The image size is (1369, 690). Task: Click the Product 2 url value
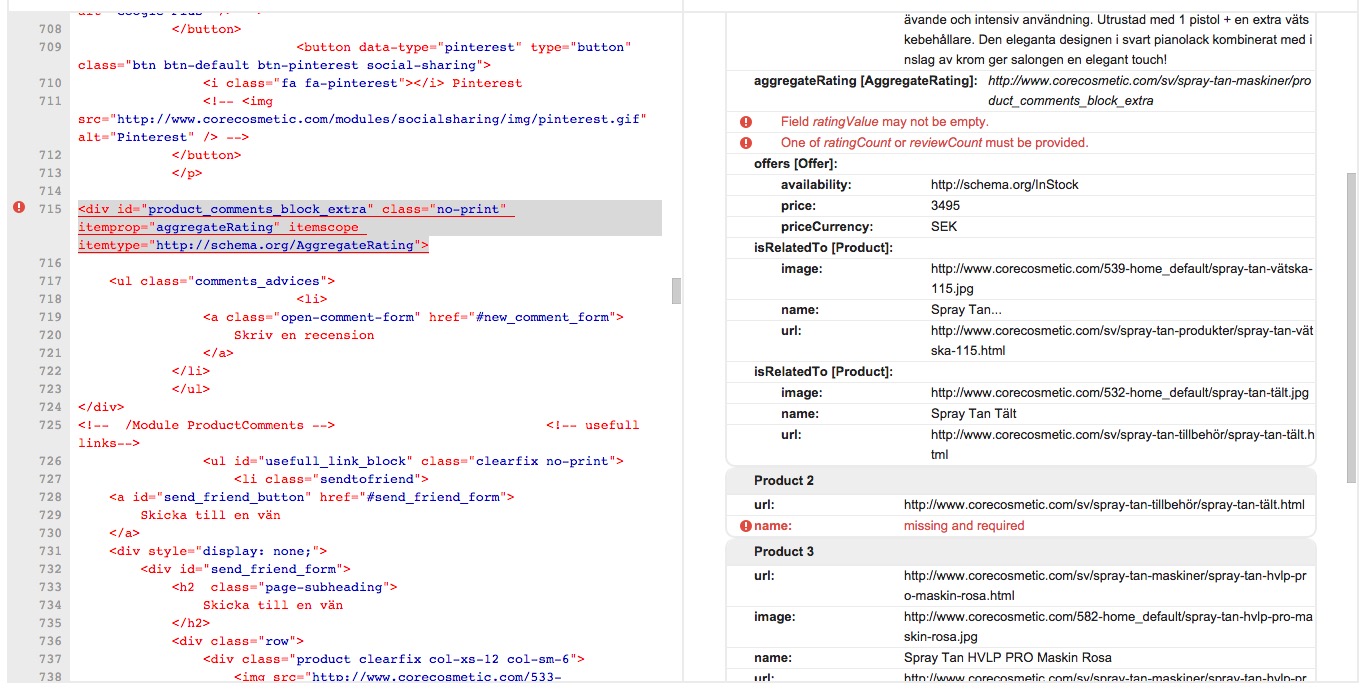[1104, 505]
